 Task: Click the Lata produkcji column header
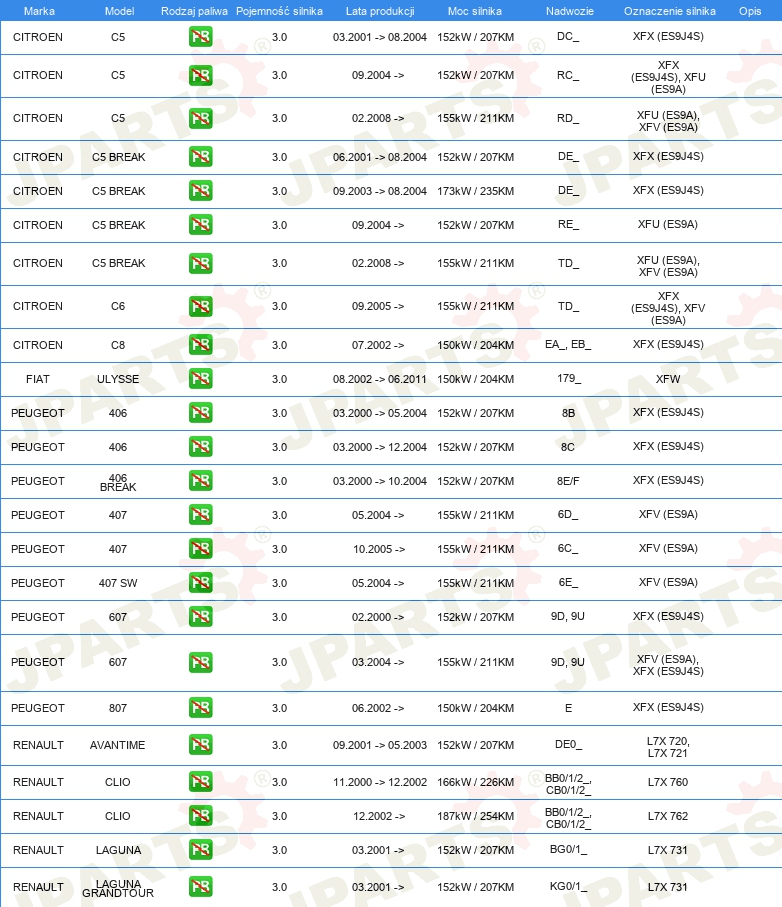click(380, 11)
